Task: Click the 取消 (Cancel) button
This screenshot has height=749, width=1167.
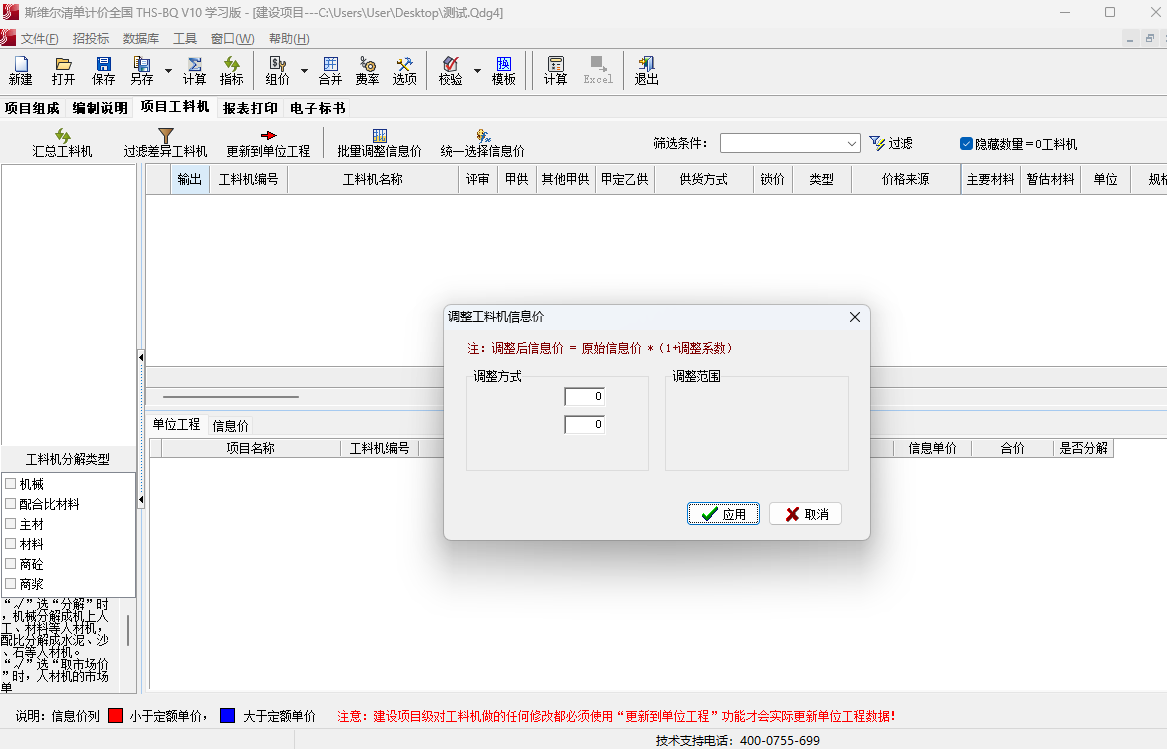Action: pos(805,514)
